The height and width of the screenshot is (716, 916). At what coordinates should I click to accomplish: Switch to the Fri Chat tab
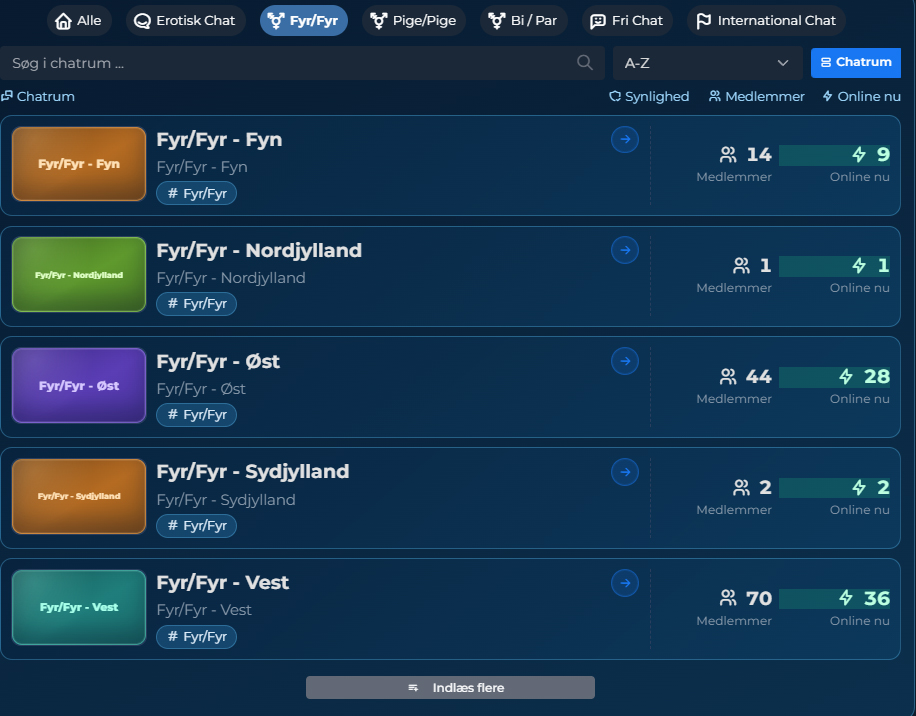pyautogui.click(x=626, y=20)
